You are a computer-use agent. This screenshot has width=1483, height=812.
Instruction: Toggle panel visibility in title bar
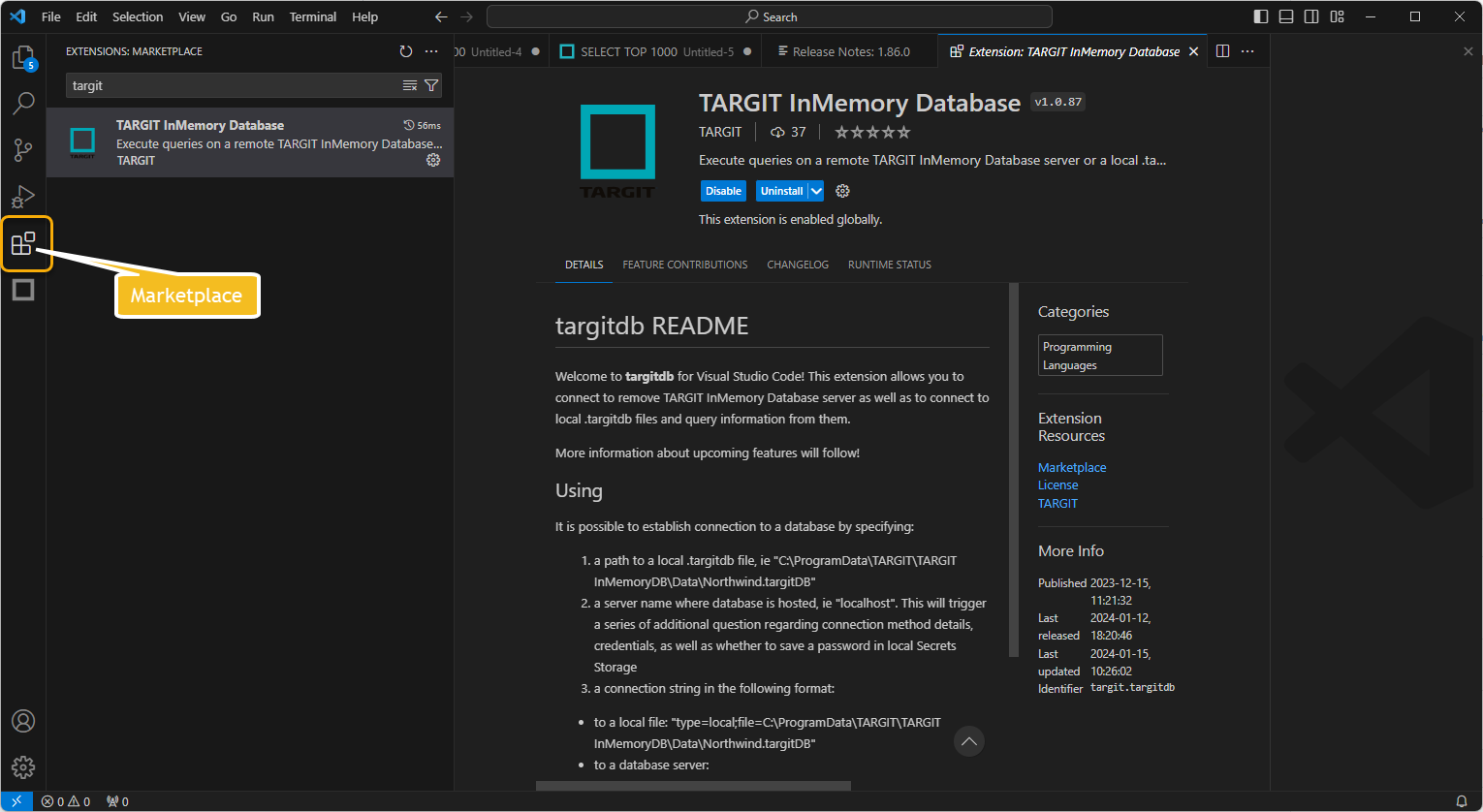1286,16
